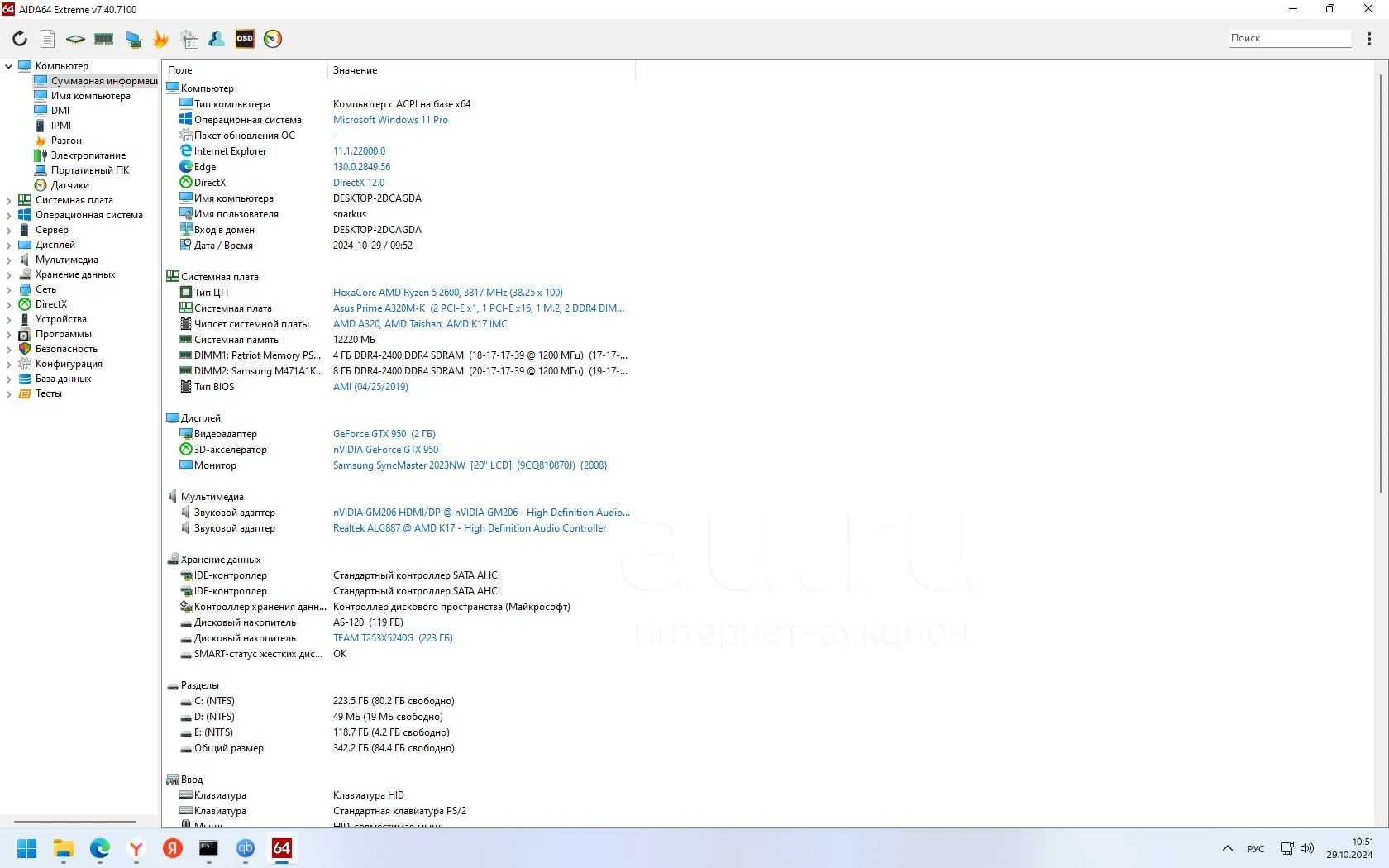Image resolution: width=1389 pixels, height=868 pixels.
Task: Open the GeForce GTX 950 (2 ГБ) link
Action: 384,434
